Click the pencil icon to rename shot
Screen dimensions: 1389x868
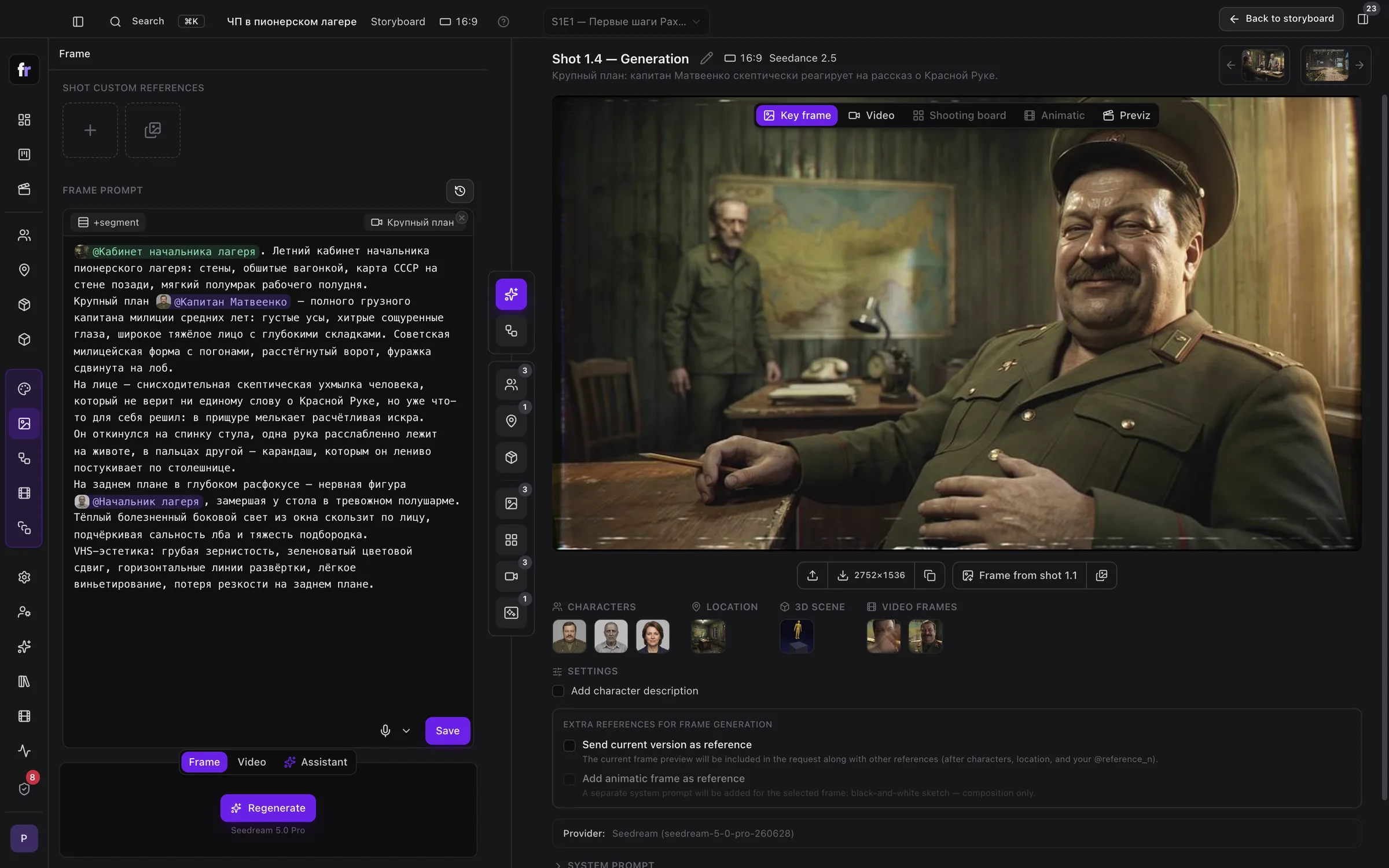706,58
